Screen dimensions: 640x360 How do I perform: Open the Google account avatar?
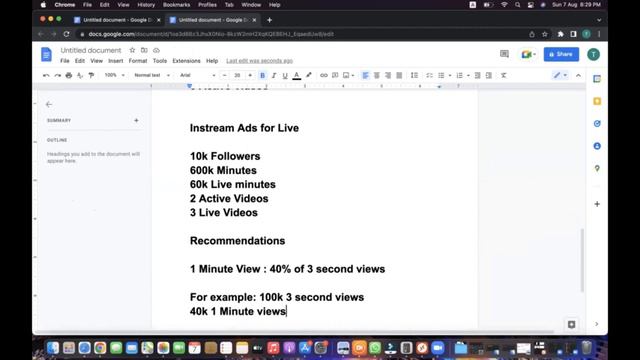pos(593,54)
